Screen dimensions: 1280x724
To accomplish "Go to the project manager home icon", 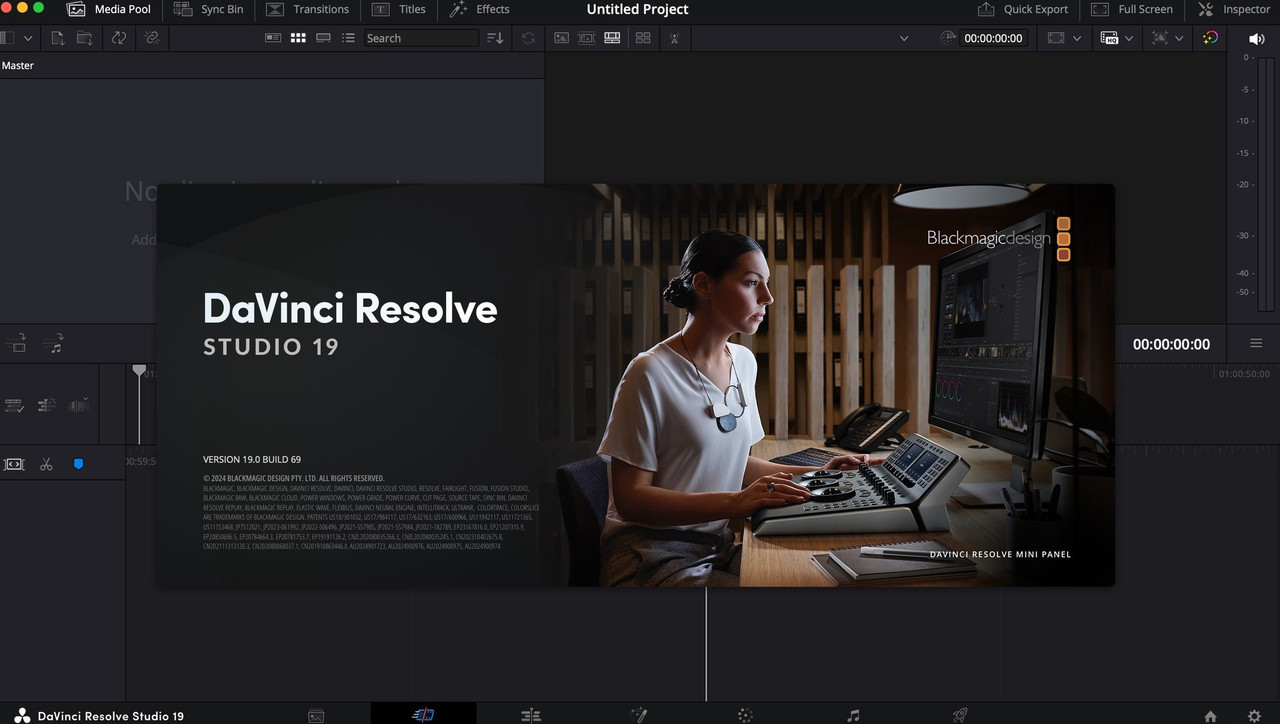I will (1210, 716).
